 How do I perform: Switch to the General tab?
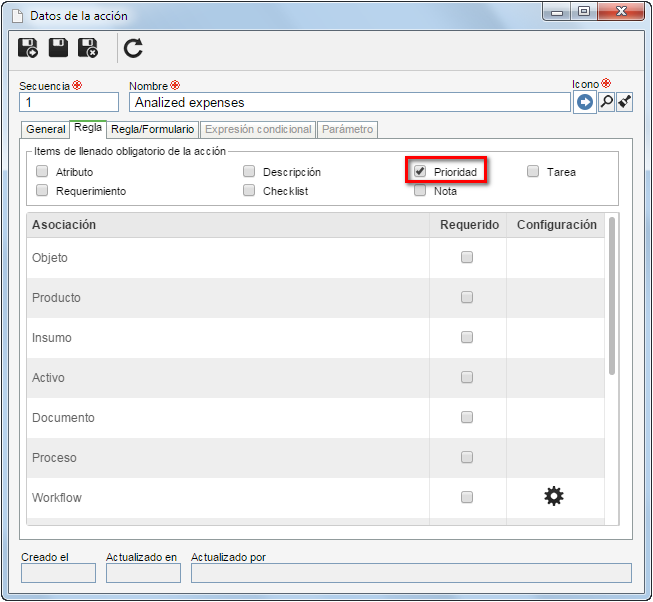coord(45,129)
